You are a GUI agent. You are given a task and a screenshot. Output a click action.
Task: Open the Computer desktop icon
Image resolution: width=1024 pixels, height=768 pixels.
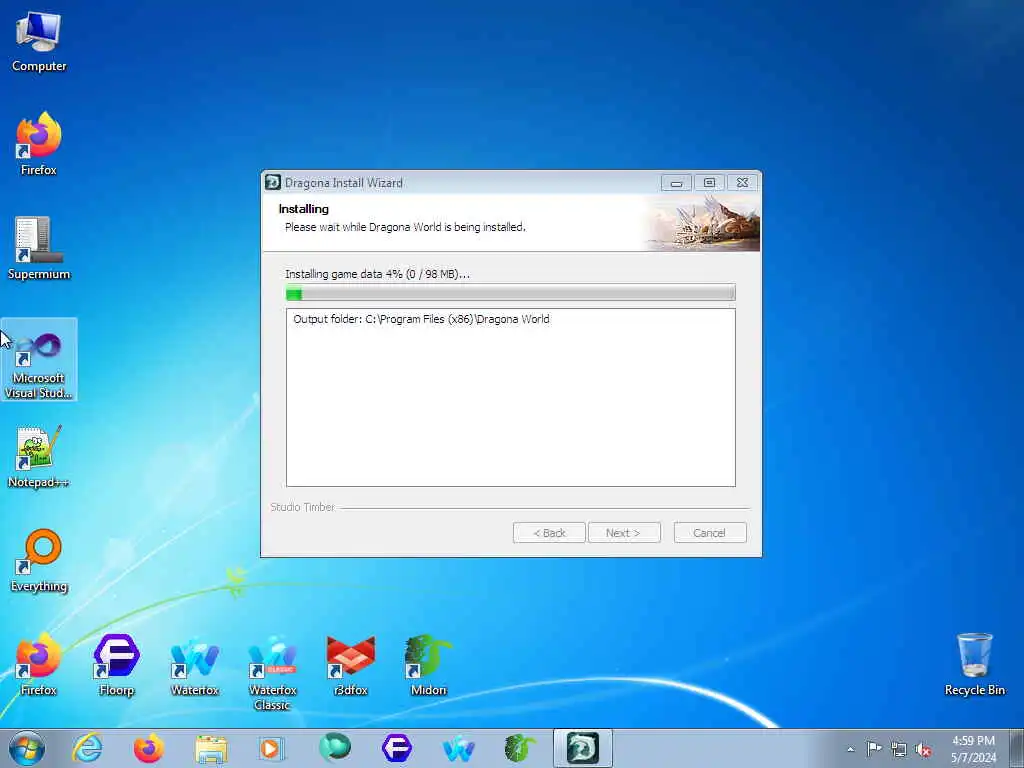39,42
